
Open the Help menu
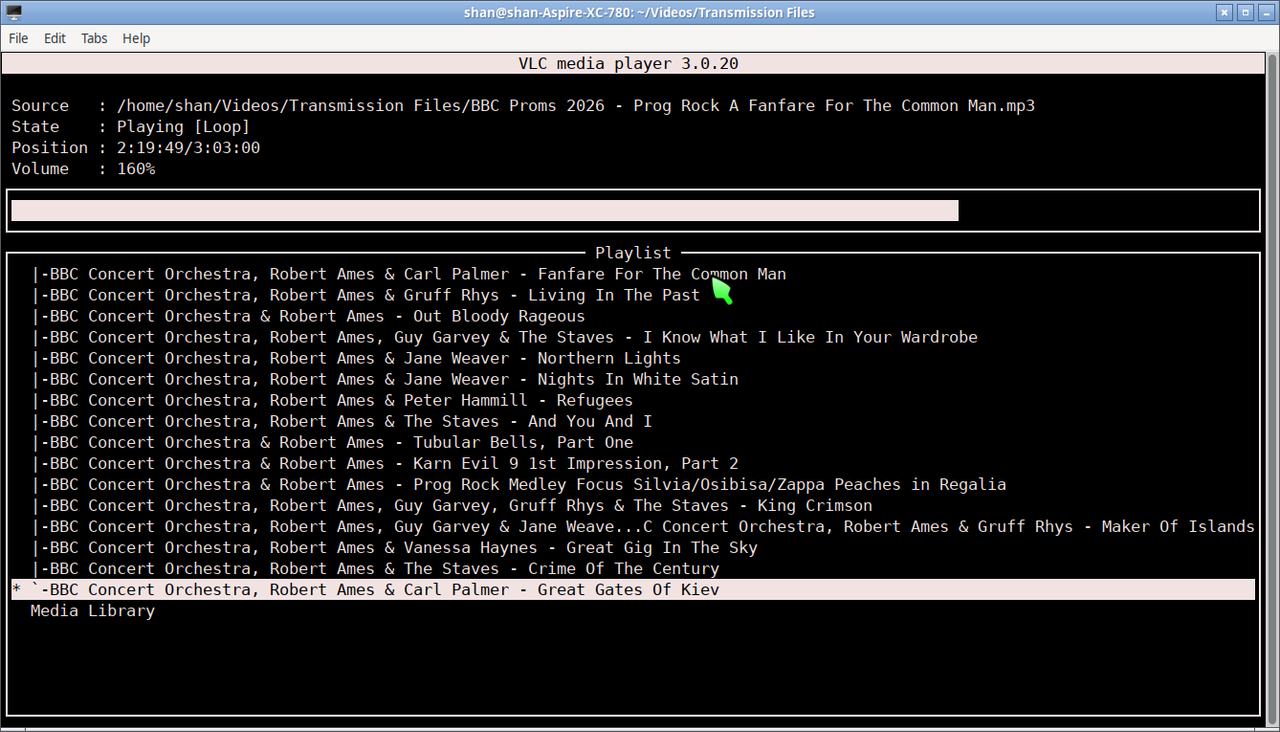pos(136,38)
